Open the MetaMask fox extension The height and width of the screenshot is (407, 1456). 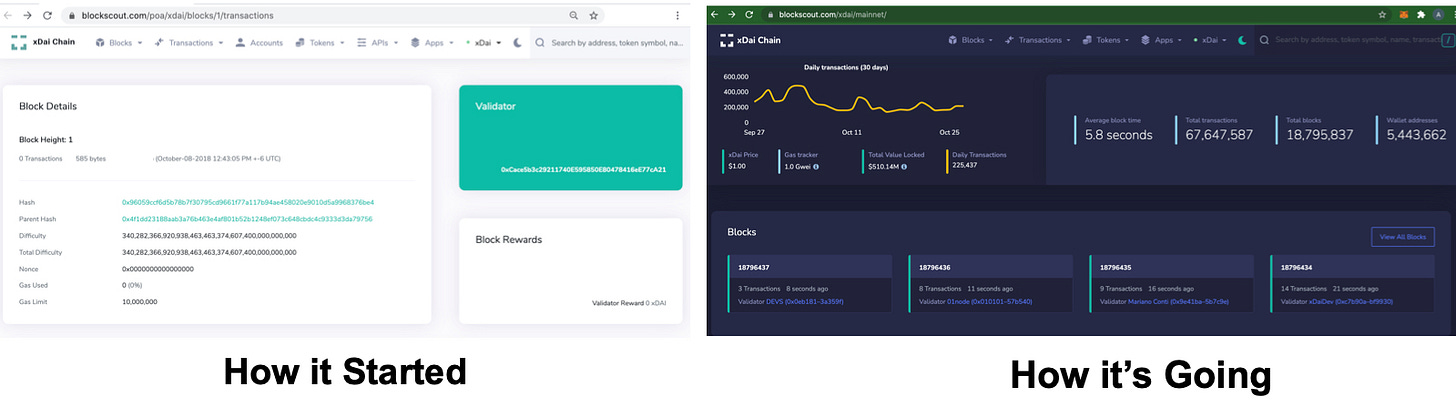click(1403, 15)
